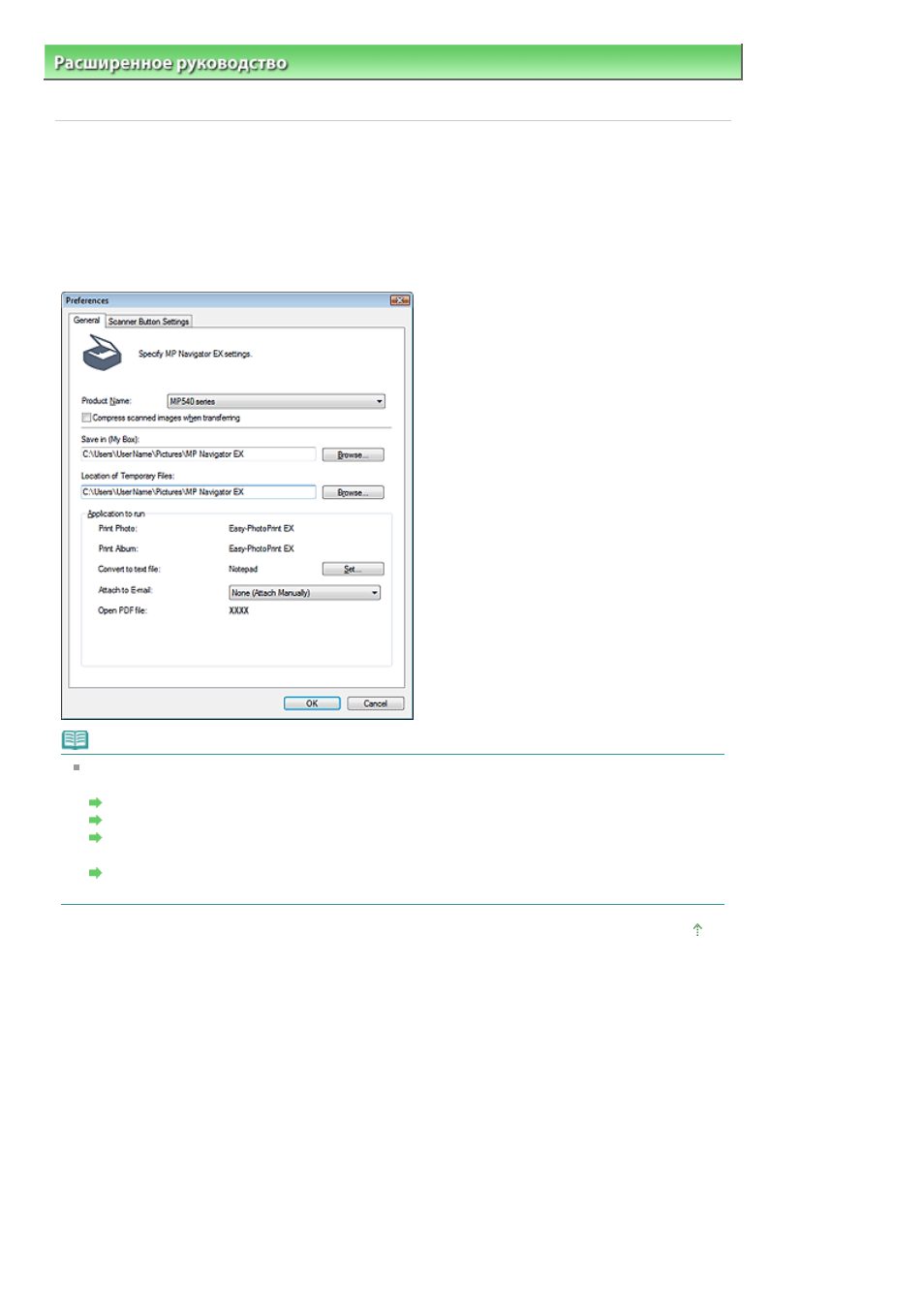The image size is (924, 1308).
Task: Dismiss the dialog with Cancel button
Action: pyautogui.click(x=376, y=703)
